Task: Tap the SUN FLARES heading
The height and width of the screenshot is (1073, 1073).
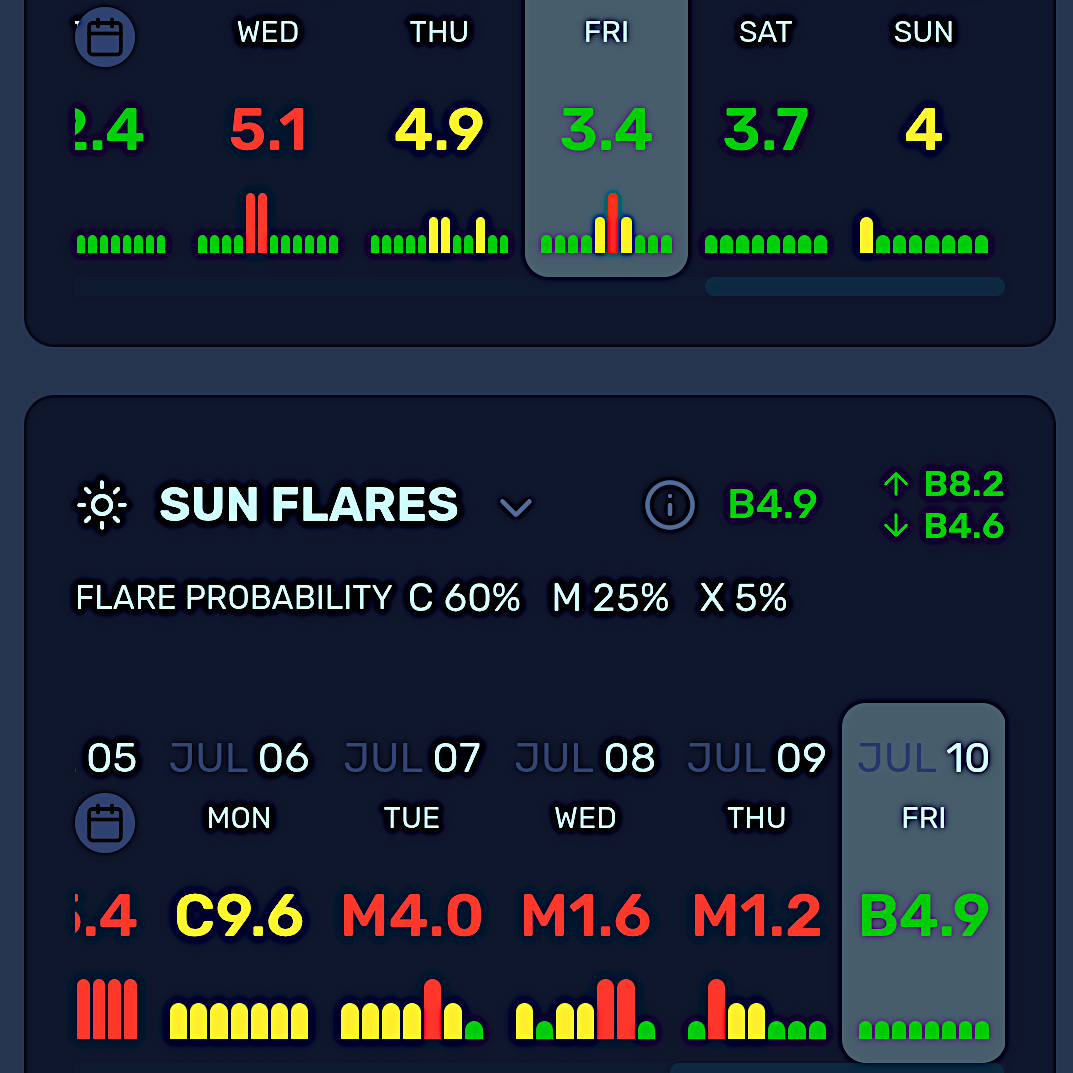Action: pos(309,504)
